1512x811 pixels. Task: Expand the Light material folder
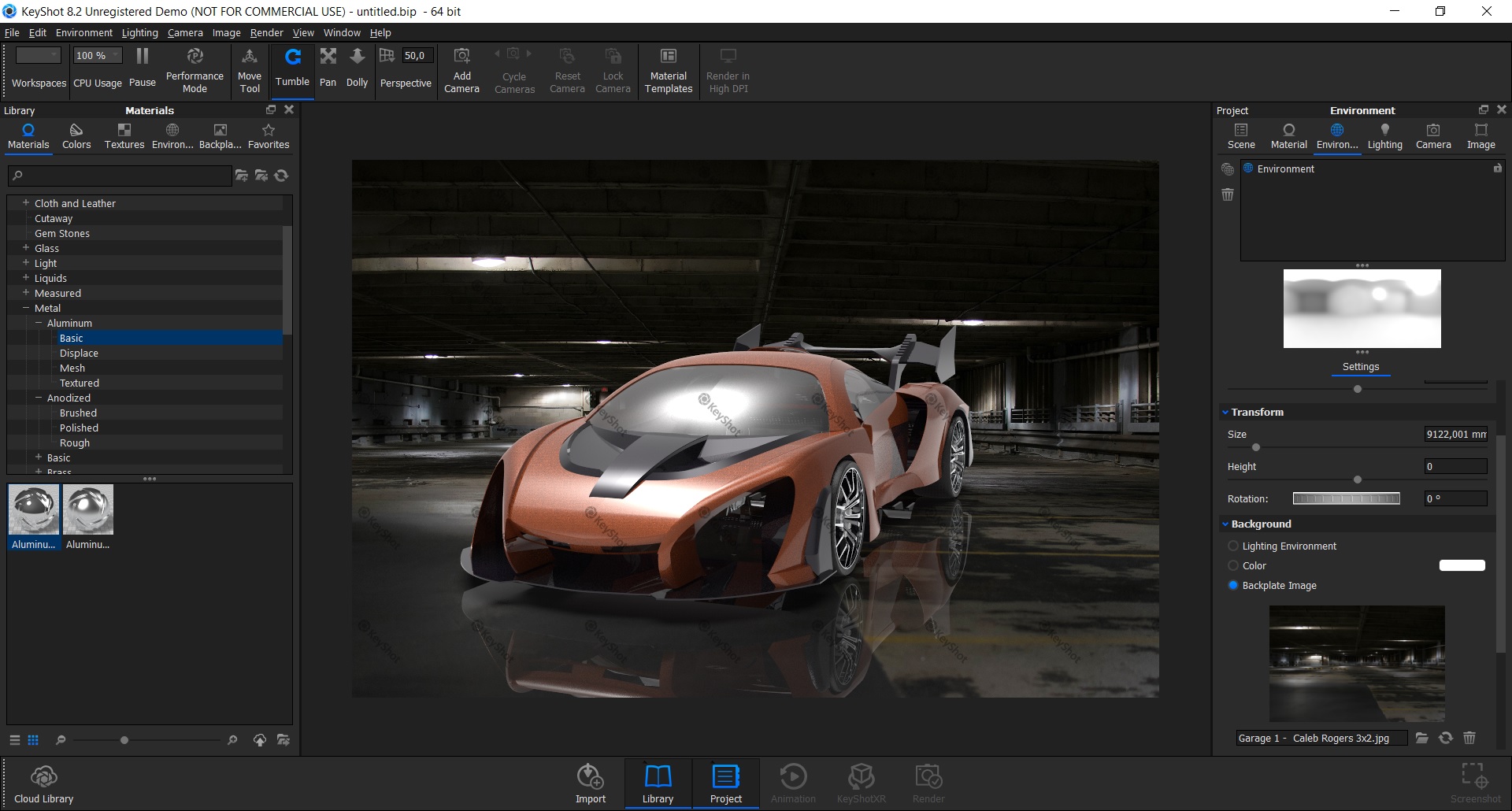pos(26,263)
